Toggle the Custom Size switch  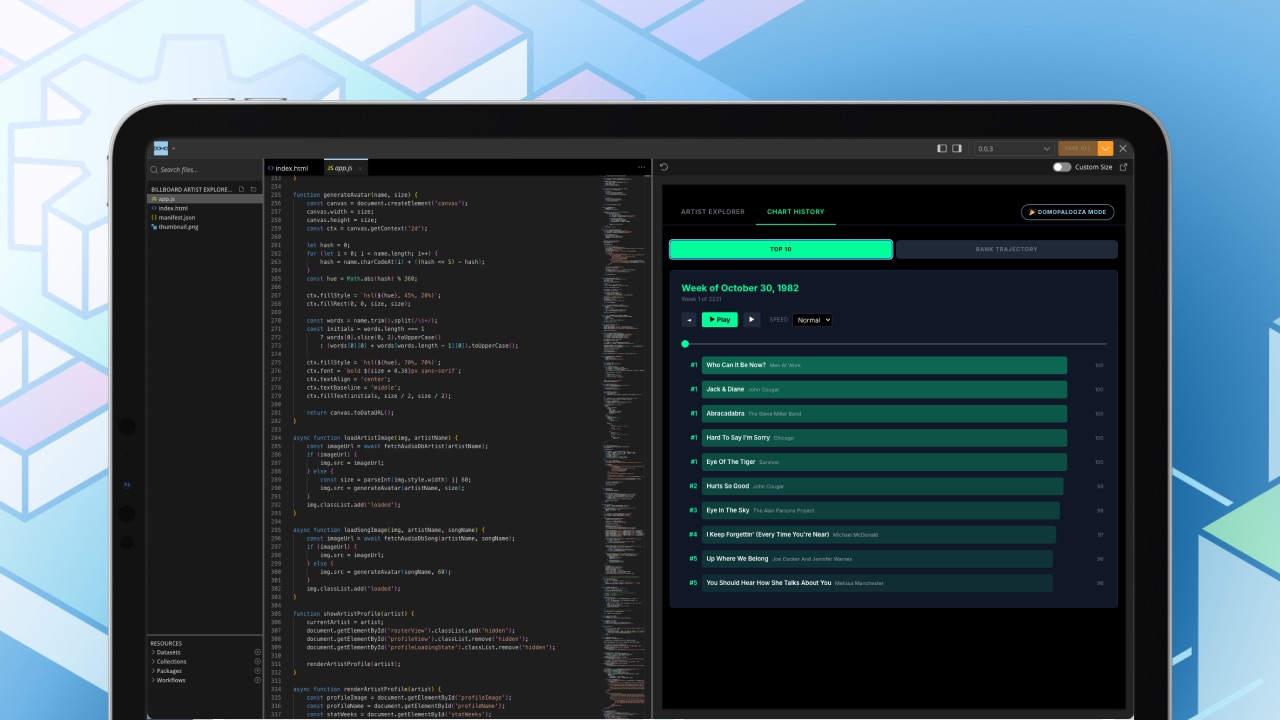(x=1062, y=167)
